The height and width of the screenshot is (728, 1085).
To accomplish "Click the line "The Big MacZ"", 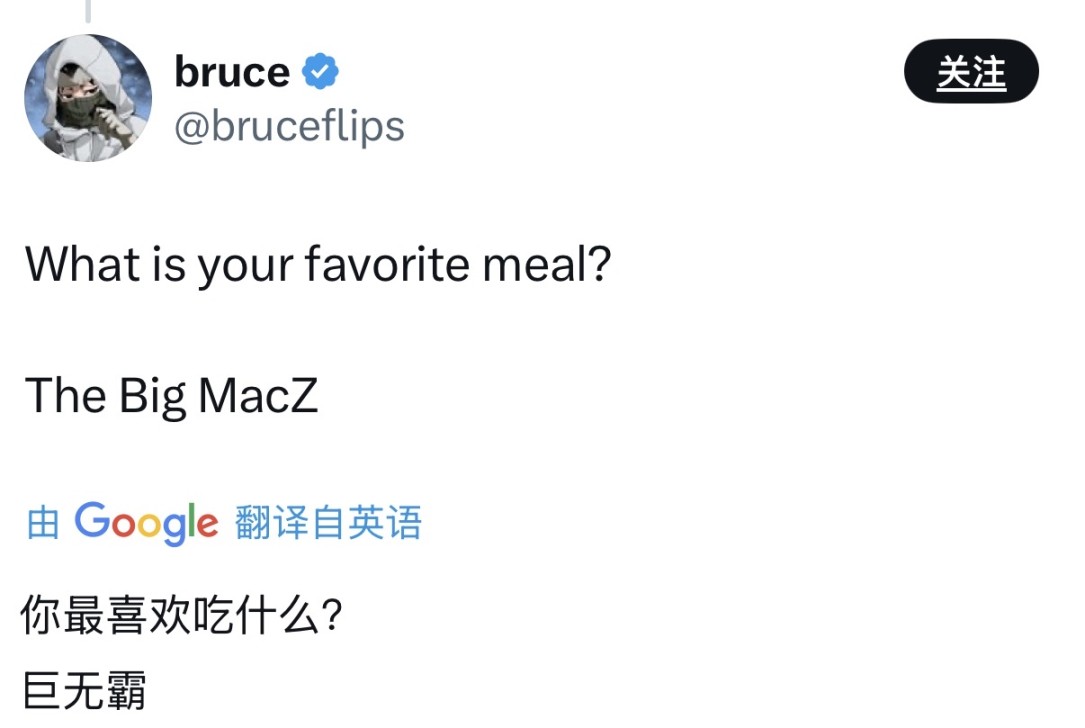I will [x=171, y=395].
